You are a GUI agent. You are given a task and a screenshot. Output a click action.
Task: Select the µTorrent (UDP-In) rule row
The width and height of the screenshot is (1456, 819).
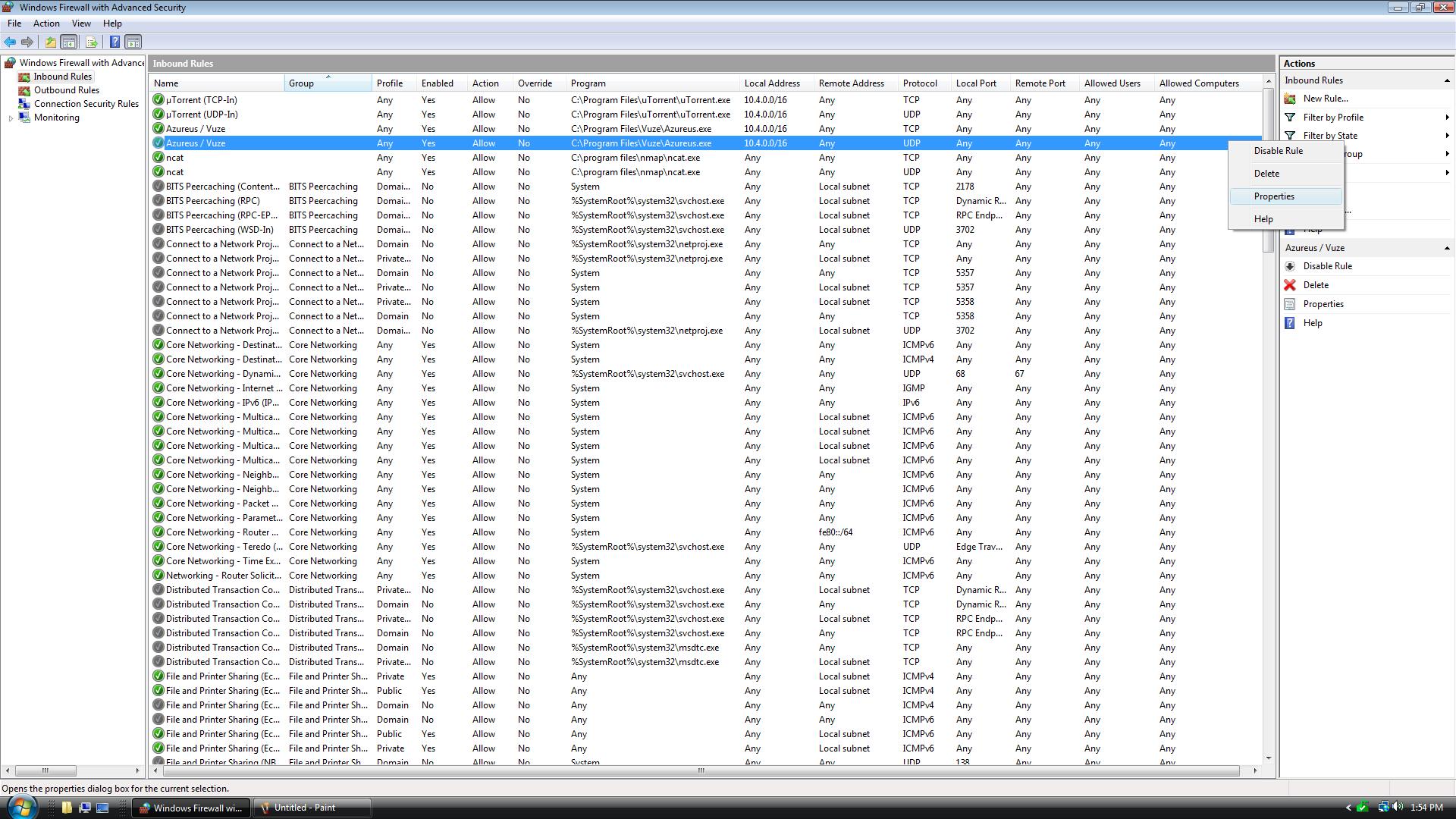(705, 115)
